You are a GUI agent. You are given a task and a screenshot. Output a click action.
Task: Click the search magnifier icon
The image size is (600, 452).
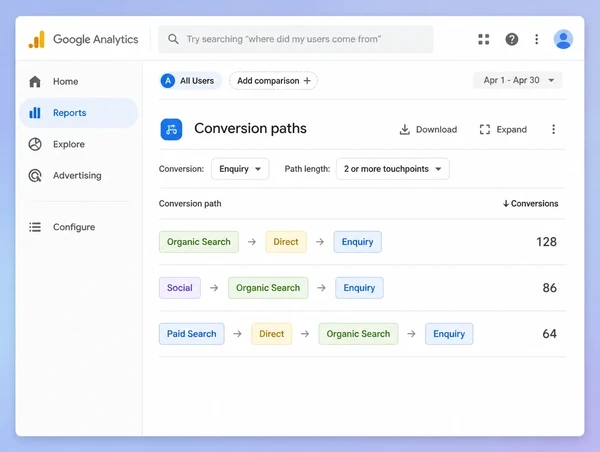[x=173, y=39]
